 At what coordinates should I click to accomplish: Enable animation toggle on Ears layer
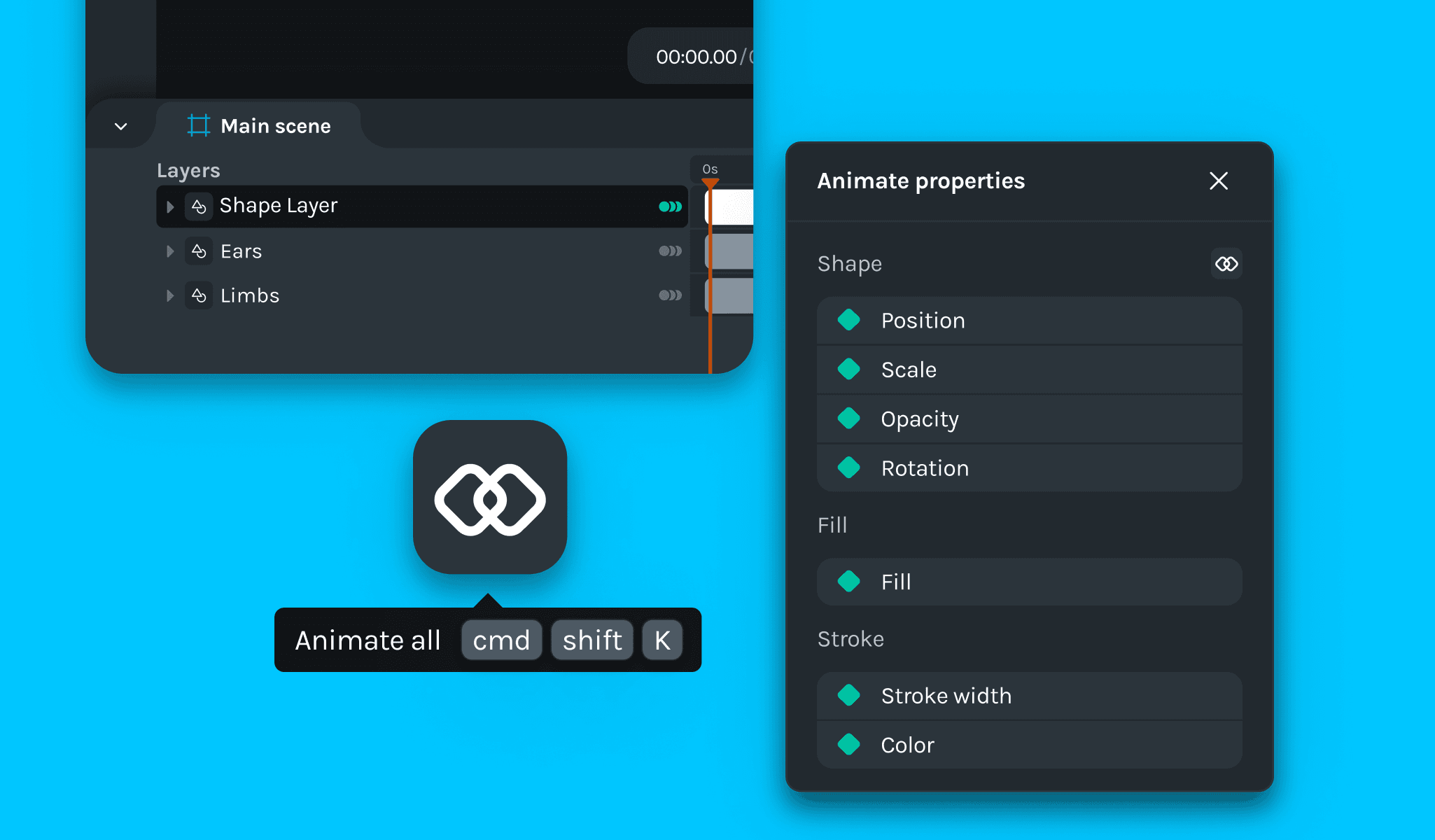point(669,251)
